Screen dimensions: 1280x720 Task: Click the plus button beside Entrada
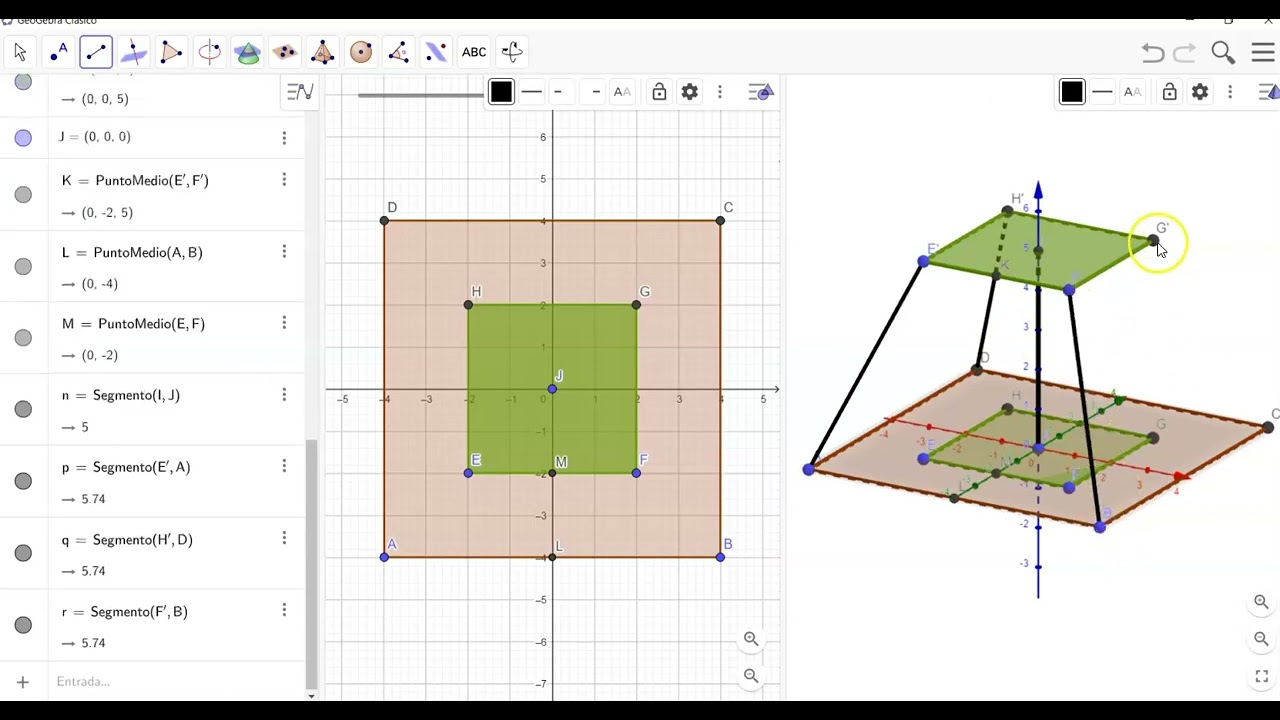point(22,682)
